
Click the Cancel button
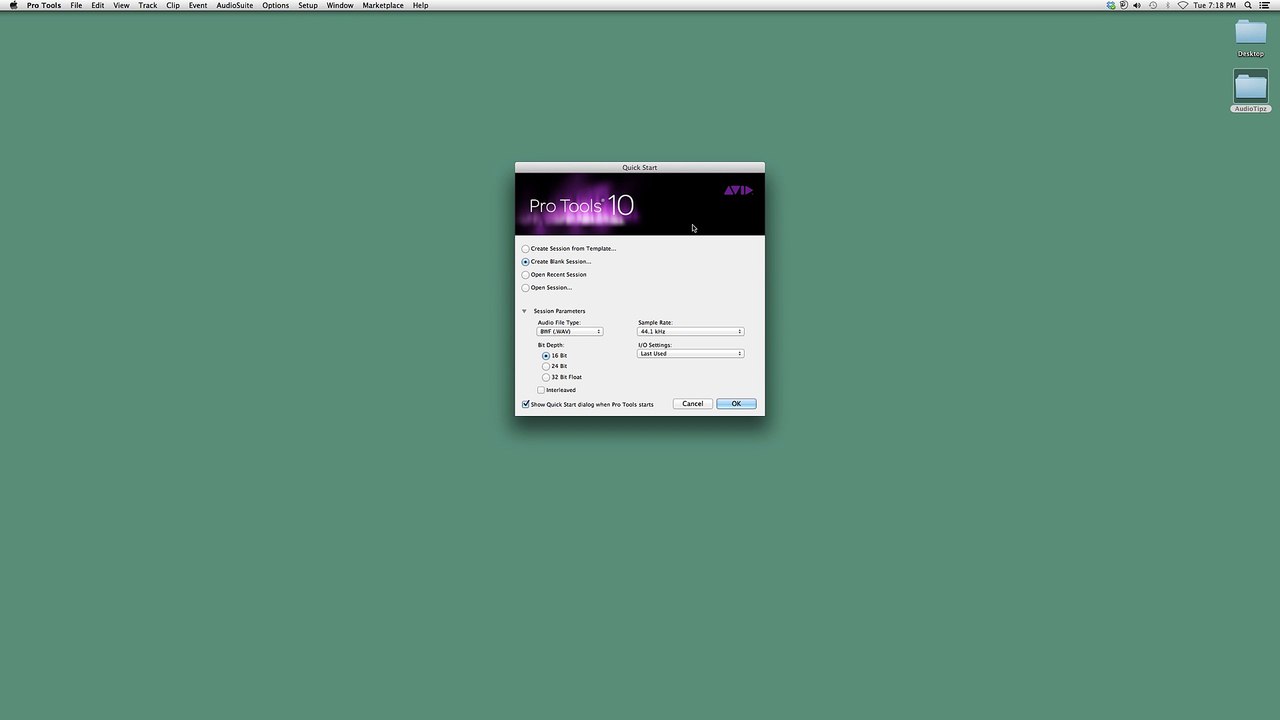(x=692, y=404)
